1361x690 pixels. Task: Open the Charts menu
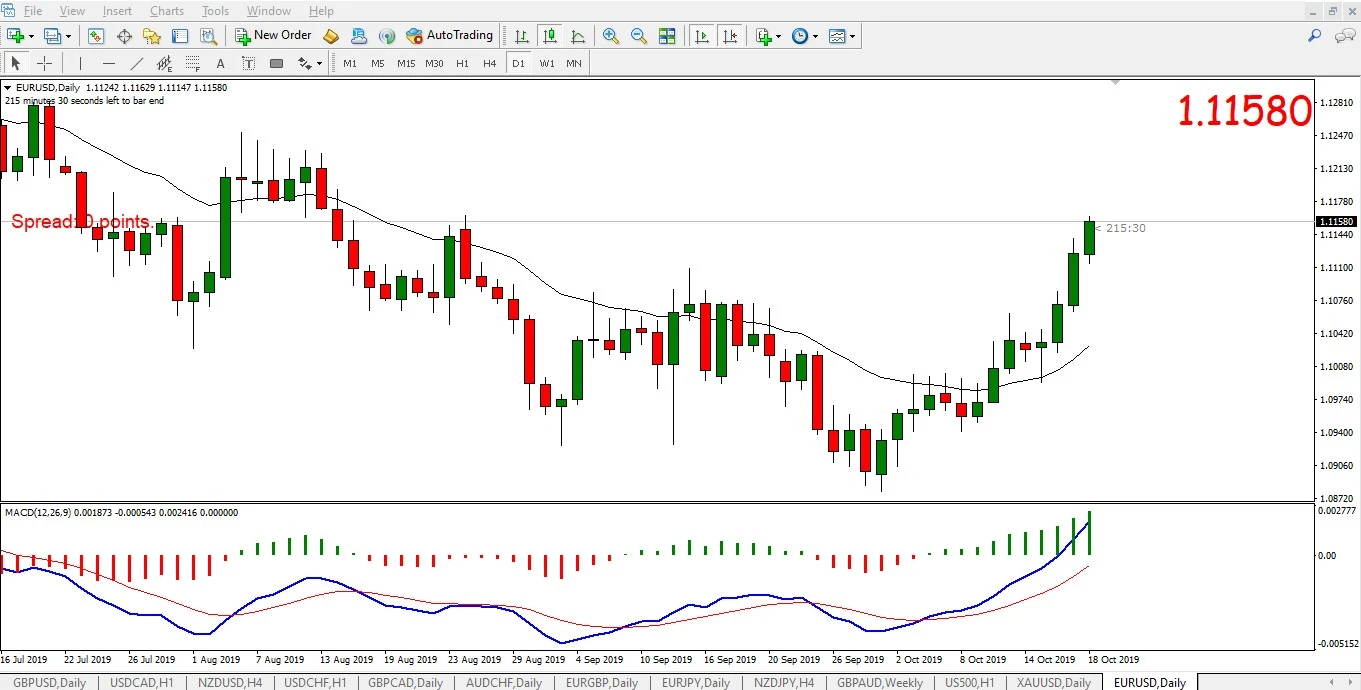click(167, 11)
